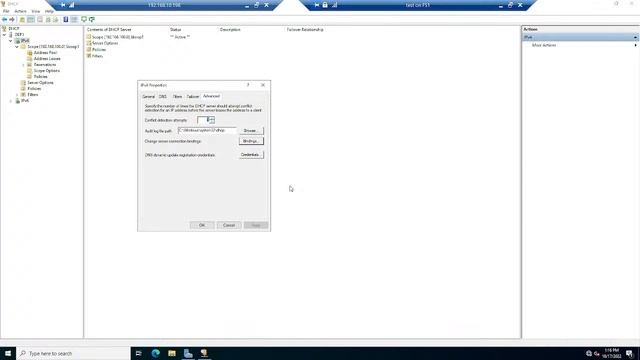The image size is (640, 360).
Task: Toggle the Show/Hide Console Tree toolbar icon
Action: tap(31, 20)
